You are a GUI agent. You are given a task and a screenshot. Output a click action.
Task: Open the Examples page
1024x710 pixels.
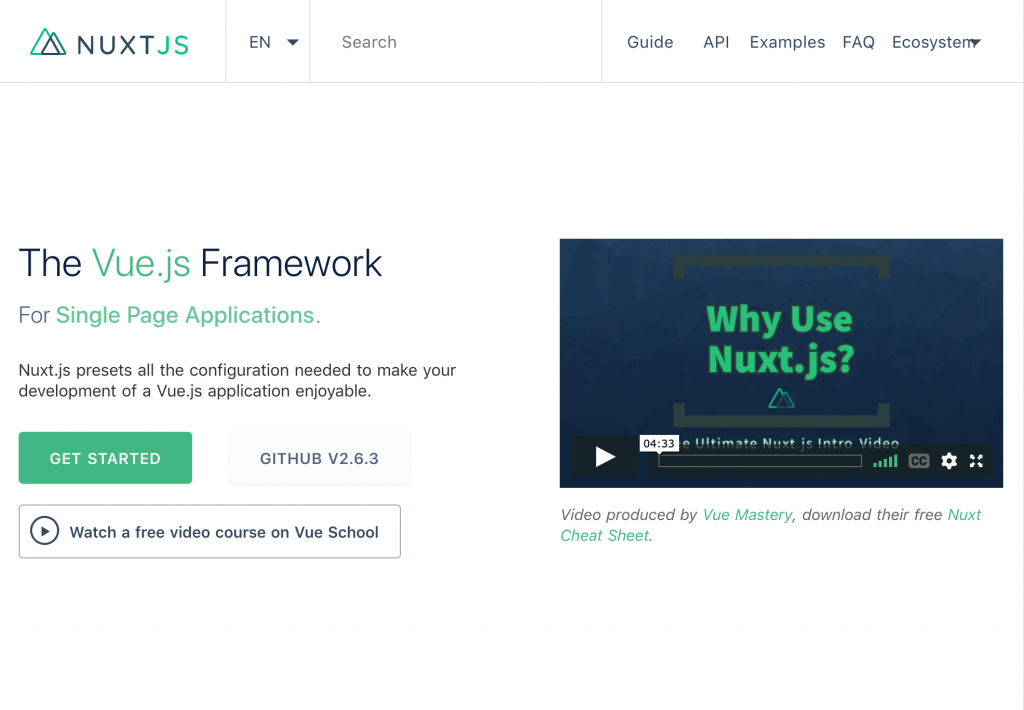pyautogui.click(x=787, y=42)
